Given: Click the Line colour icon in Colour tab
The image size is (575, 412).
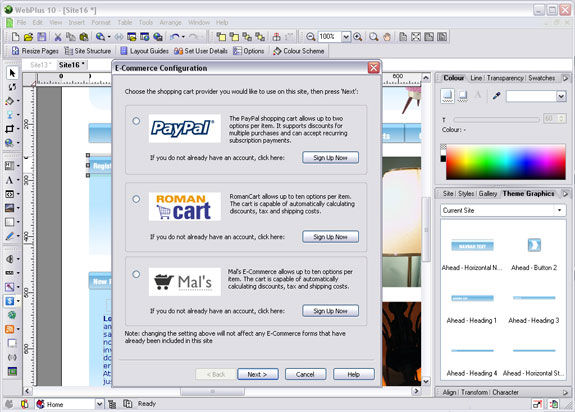Looking at the screenshot, I should [463, 96].
